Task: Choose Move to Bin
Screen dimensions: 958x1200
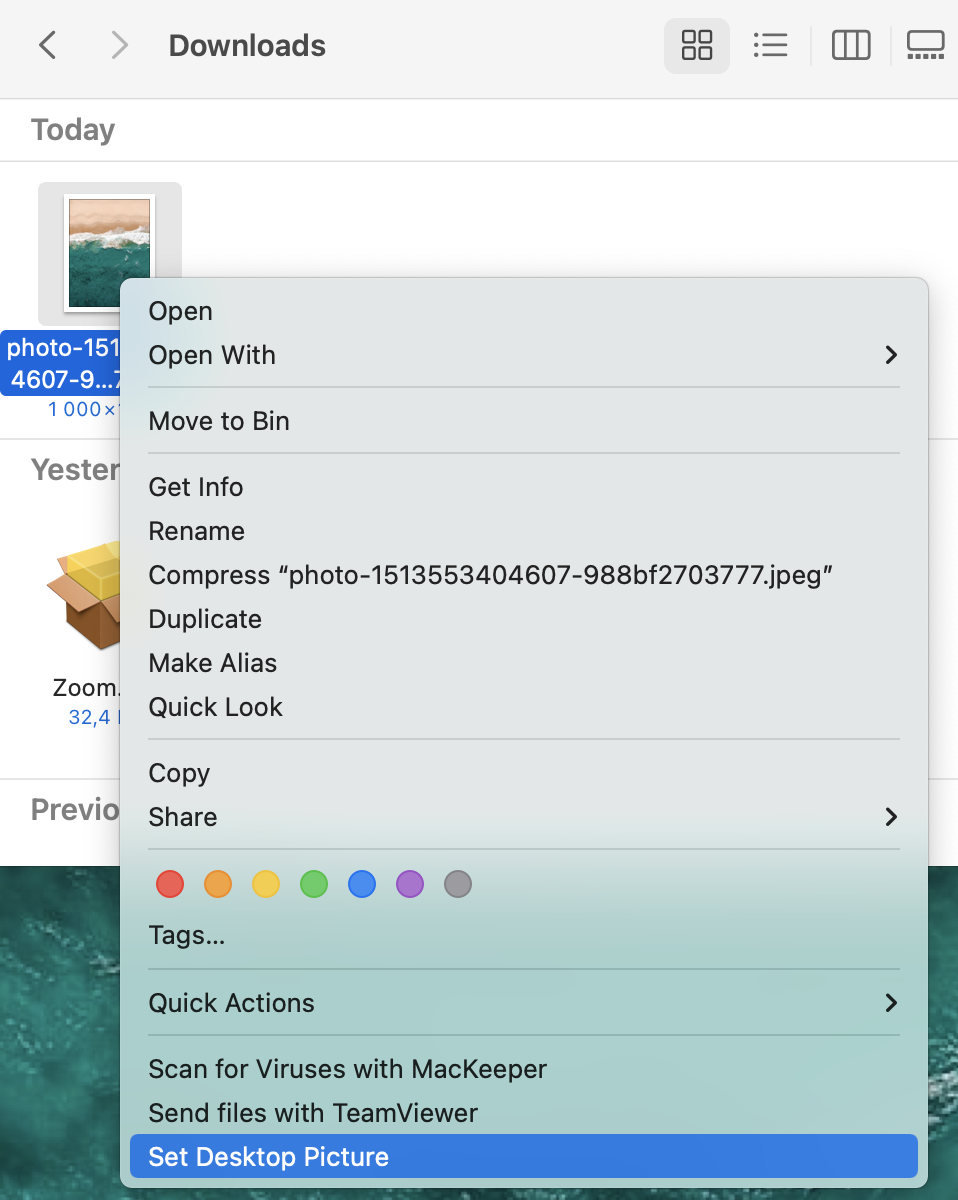Action: [x=524, y=421]
